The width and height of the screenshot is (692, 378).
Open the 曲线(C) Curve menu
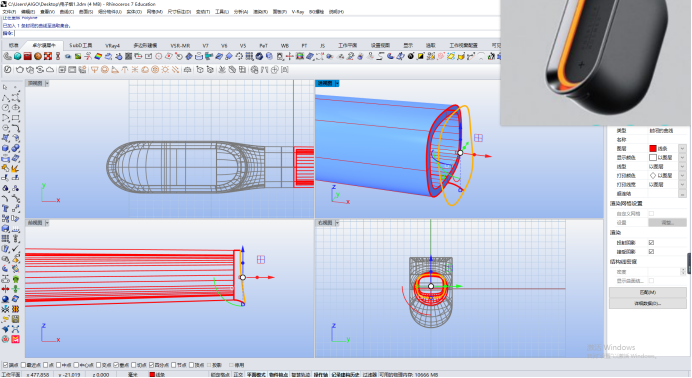pyautogui.click(x=67, y=12)
